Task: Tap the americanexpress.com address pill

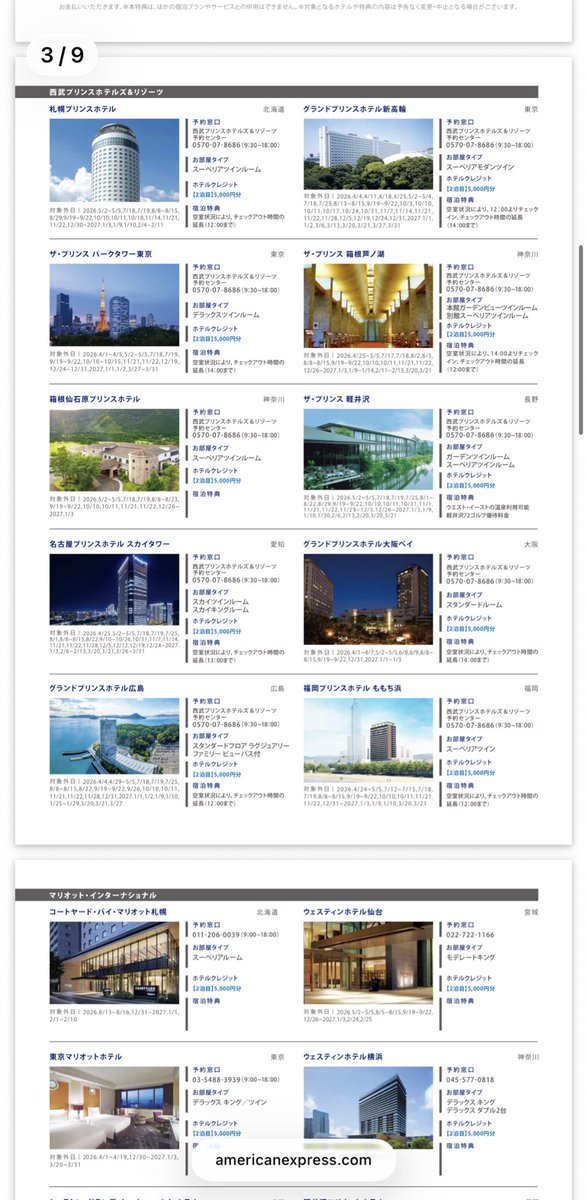Action: 293,1160
